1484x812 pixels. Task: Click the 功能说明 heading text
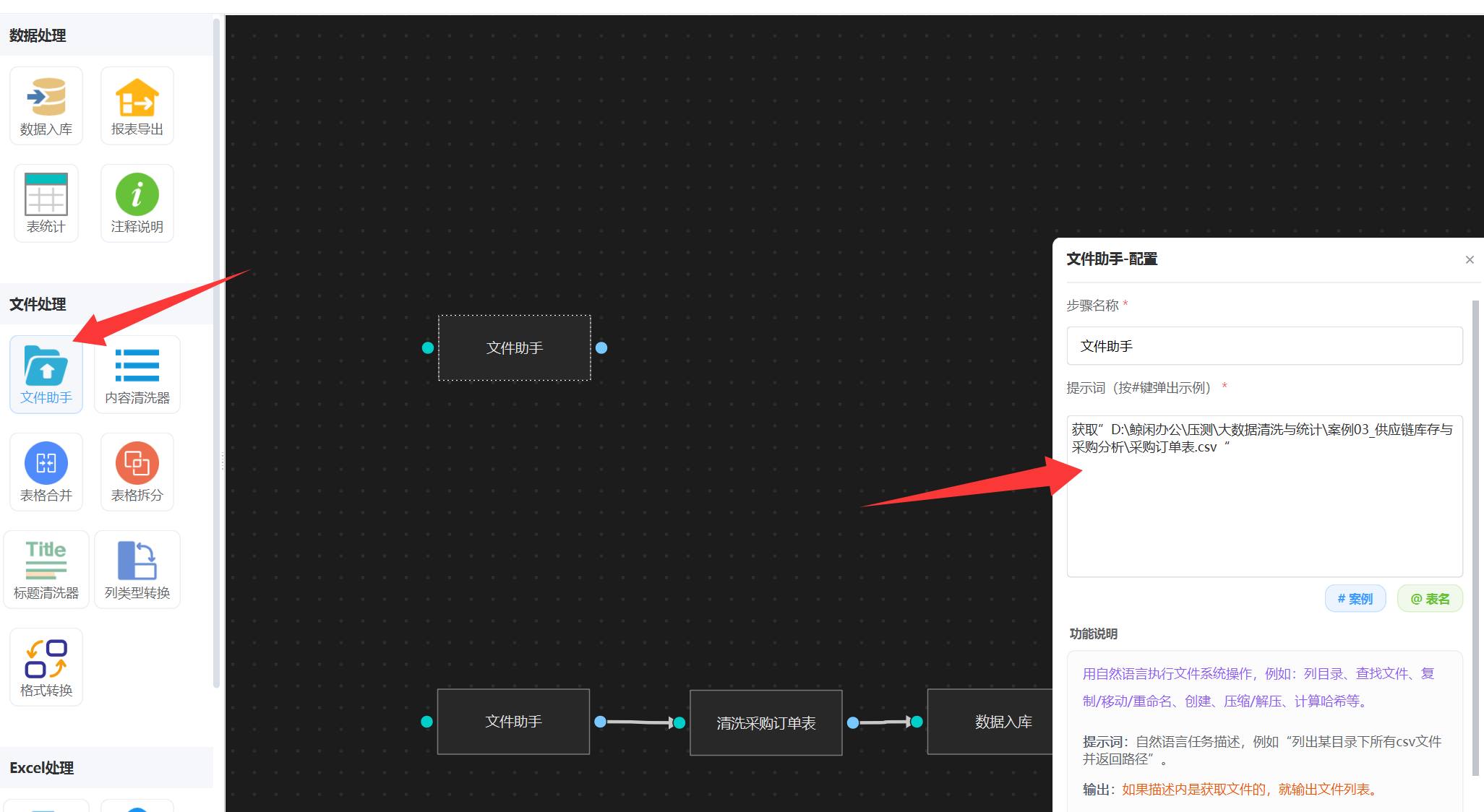(x=1094, y=634)
